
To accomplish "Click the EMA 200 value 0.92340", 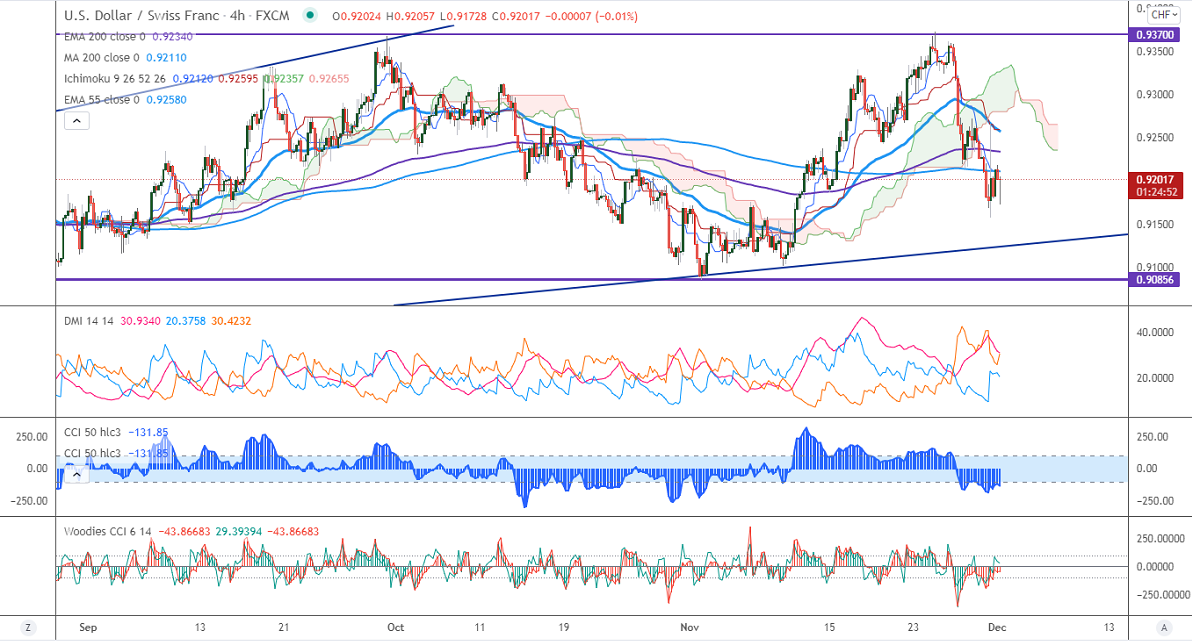I will point(172,36).
